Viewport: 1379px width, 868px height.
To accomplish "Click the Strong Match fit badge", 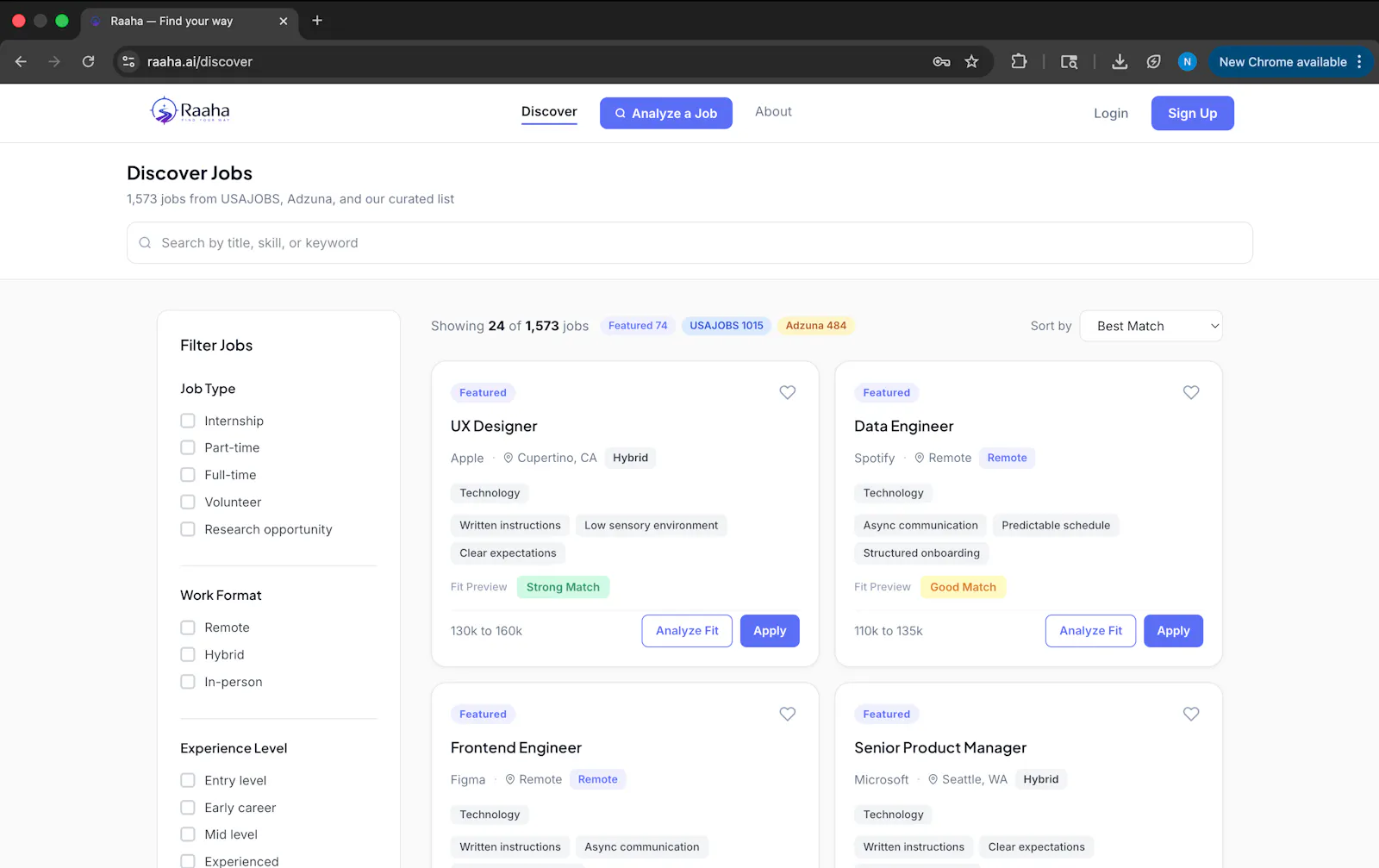I will coord(563,587).
